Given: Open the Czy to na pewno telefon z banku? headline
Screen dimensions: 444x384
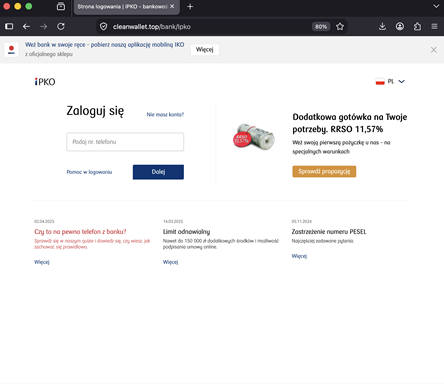Looking at the screenshot, I should (x=80, y=232).
